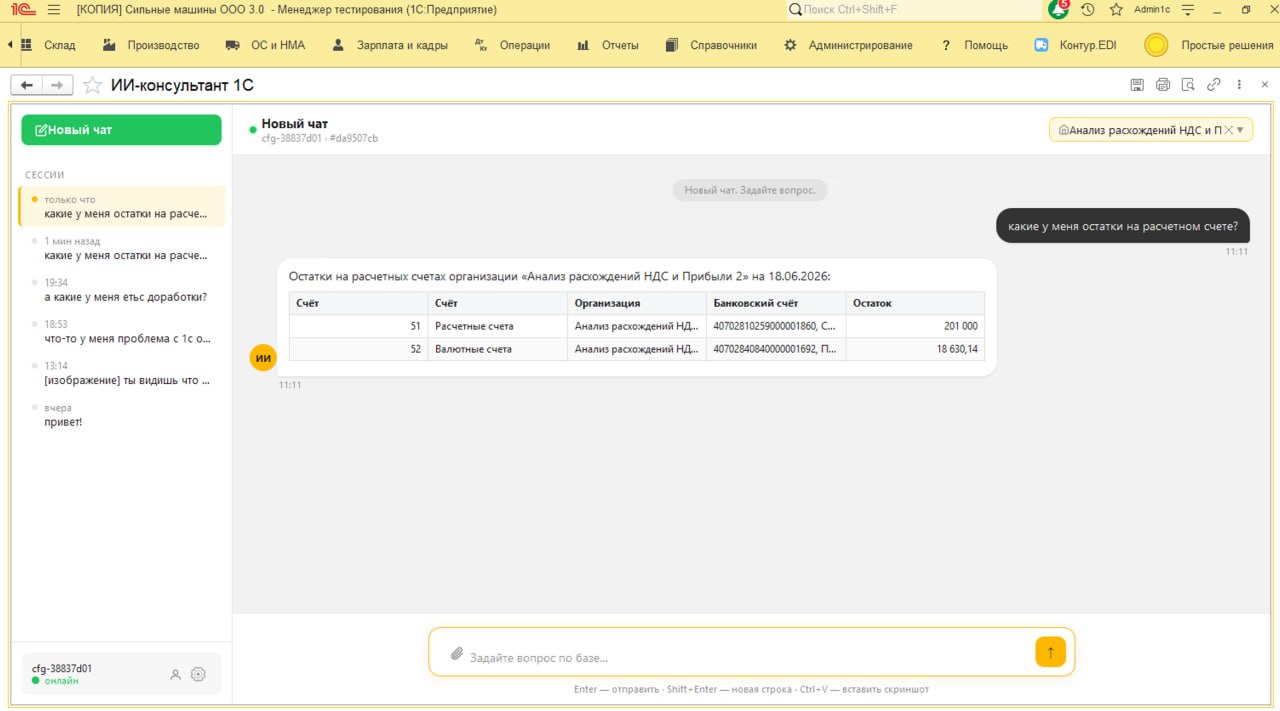Open the Отчеты section
1280x711 pixels.
(608, 45)
